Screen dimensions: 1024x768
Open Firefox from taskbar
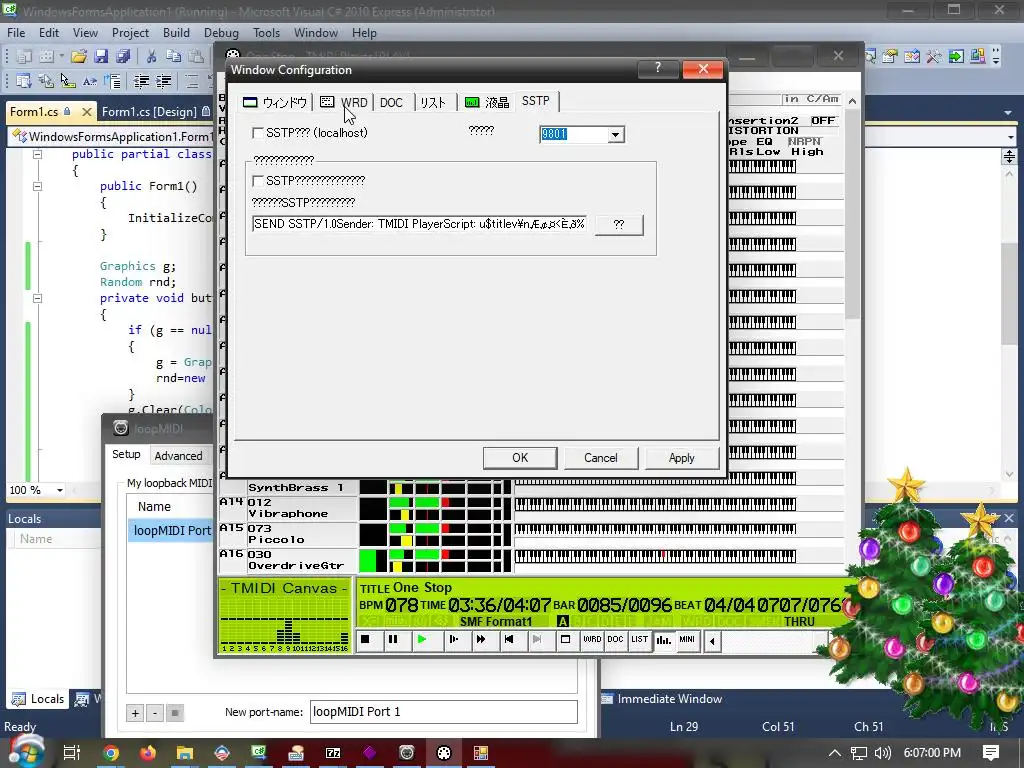tap(148, 753)
